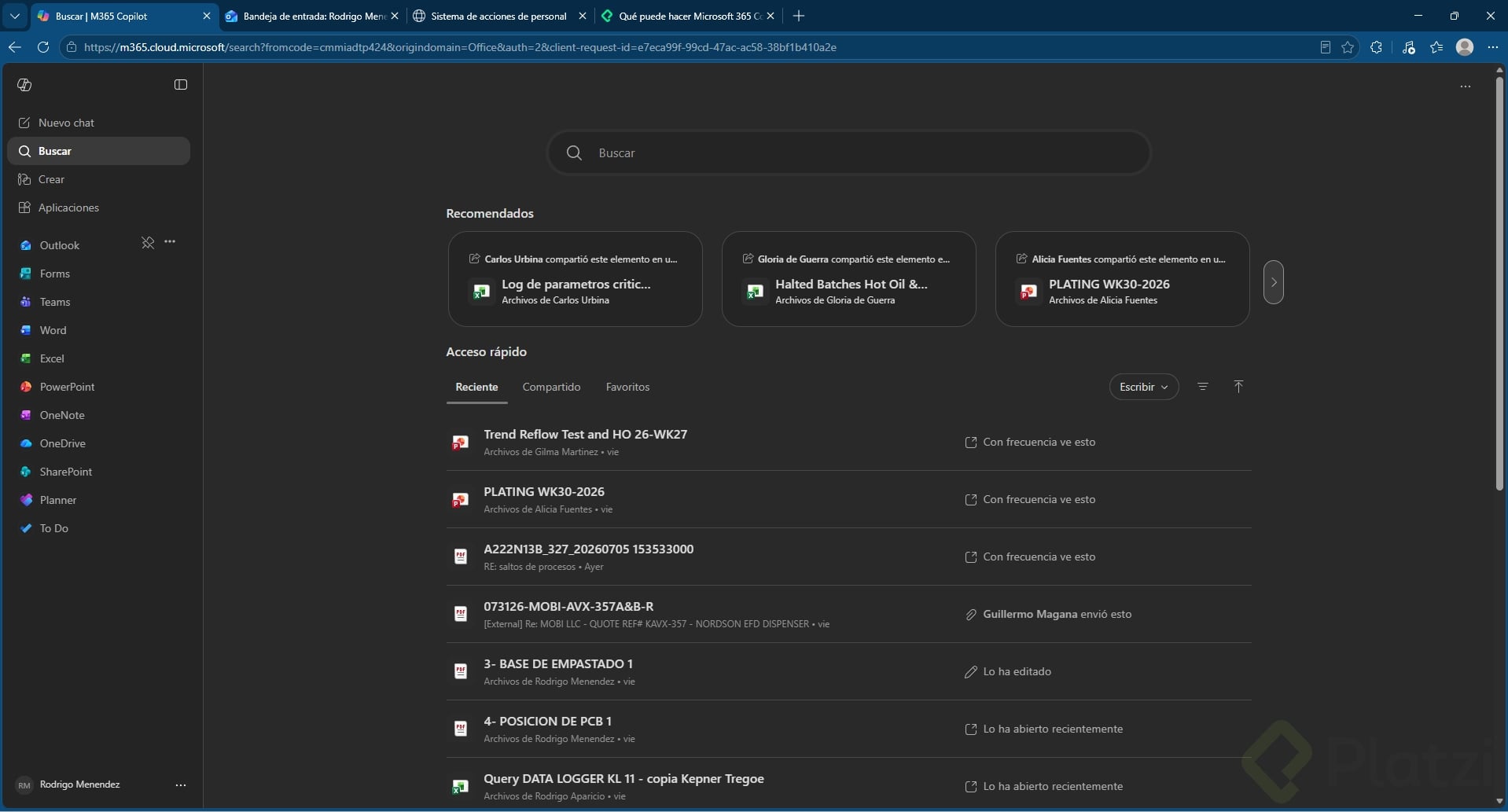Click the Buscar search input field
This screenshot has height=812, width=1508.
[849, 152]
